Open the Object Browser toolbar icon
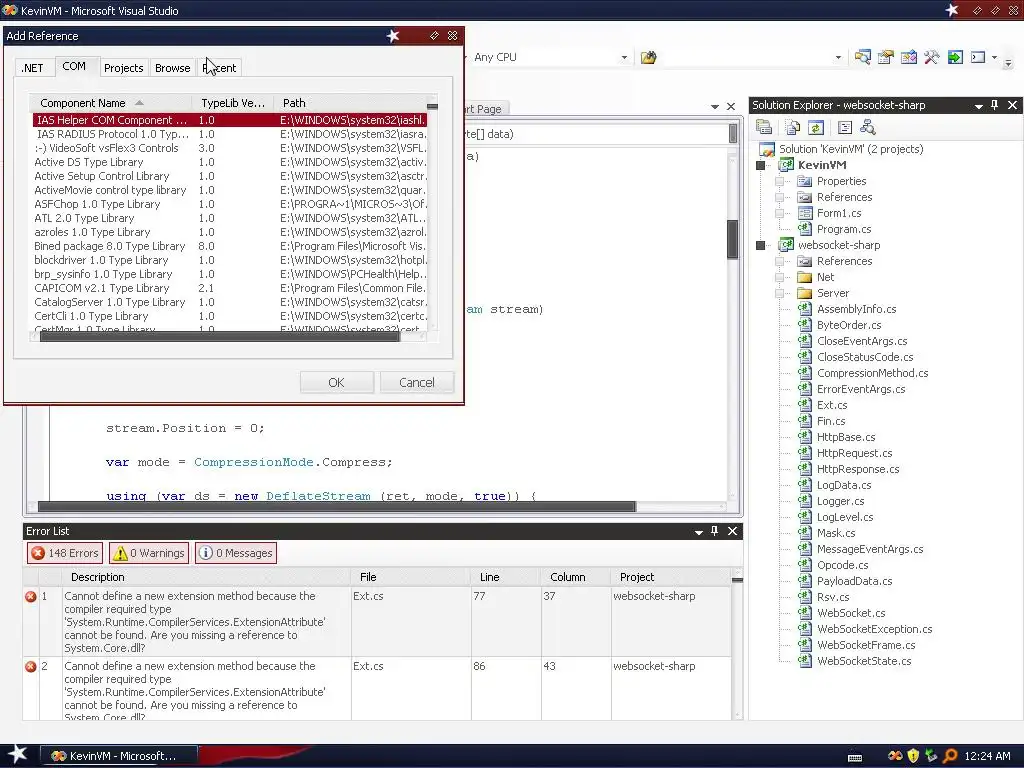This screenshot has width=1024, height=768. click(x=908, y=57)
